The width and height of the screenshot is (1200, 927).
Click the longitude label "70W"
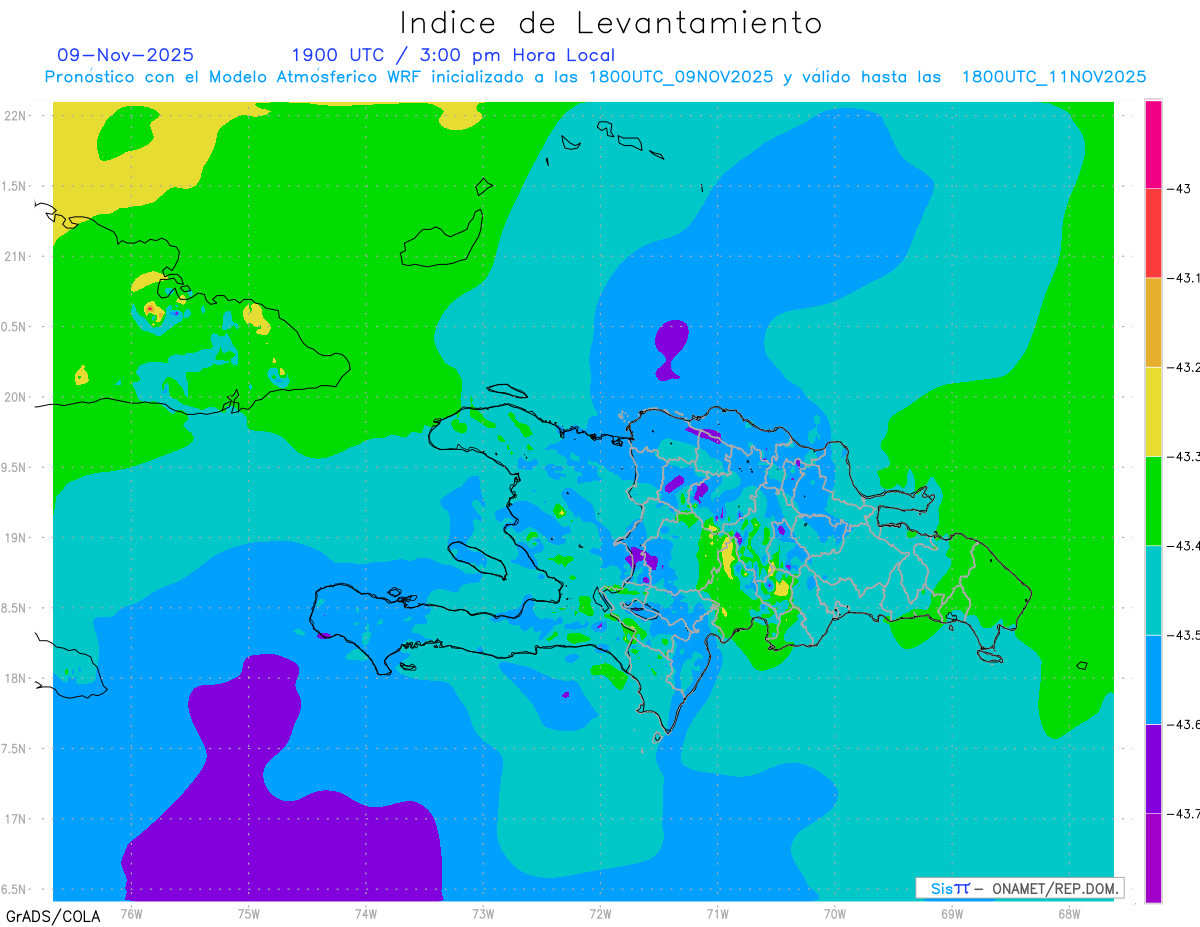pos(834,912)
